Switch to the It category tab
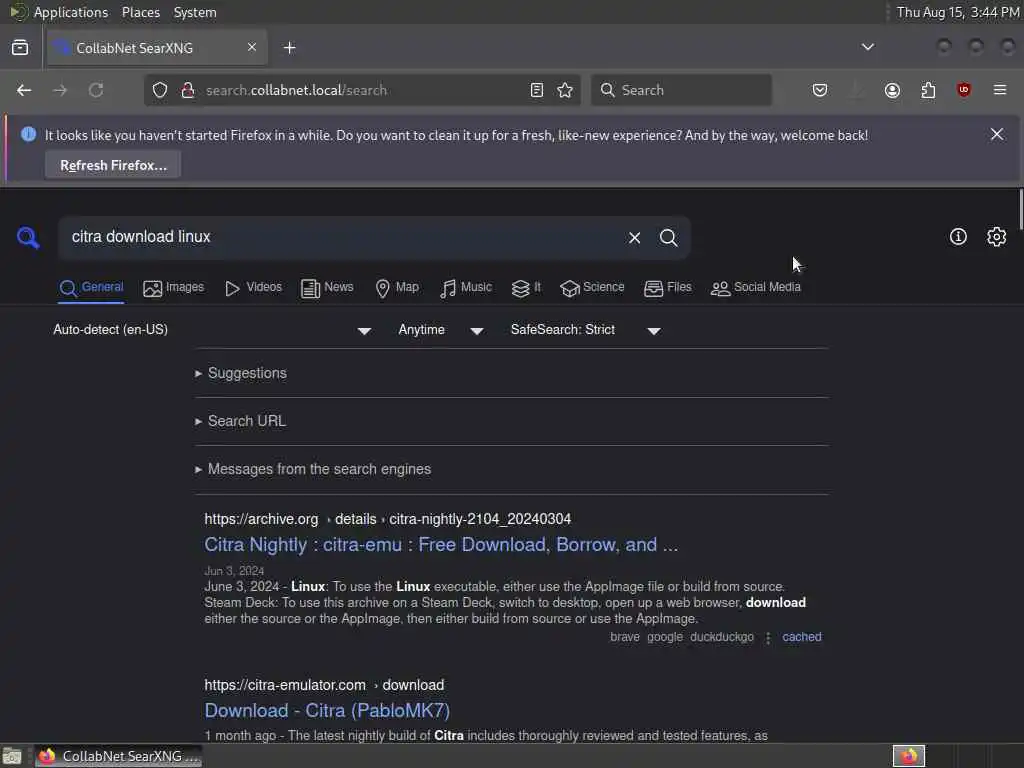The height and width of the screenshot is (768, 1024). (526, 287)
